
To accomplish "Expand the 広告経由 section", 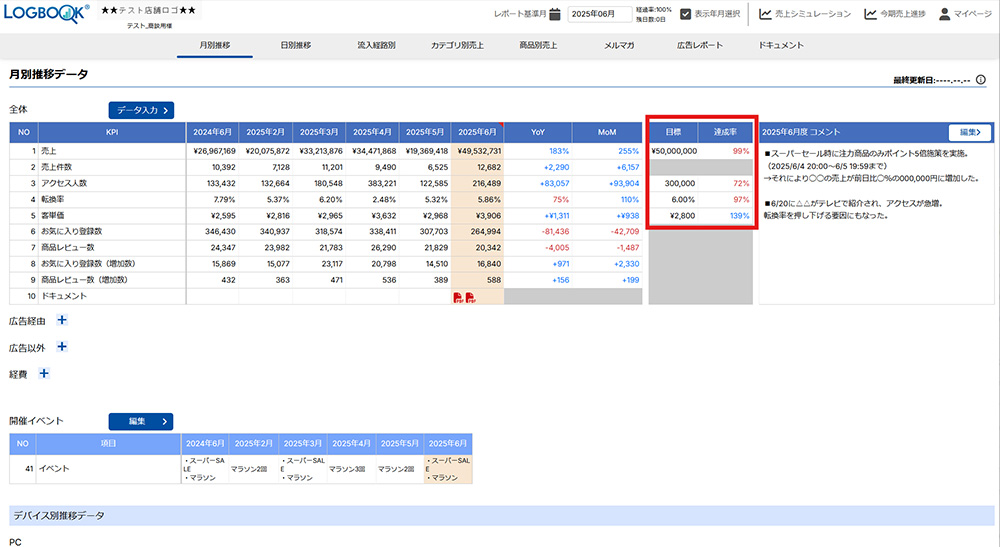I will tap(62, 321).
